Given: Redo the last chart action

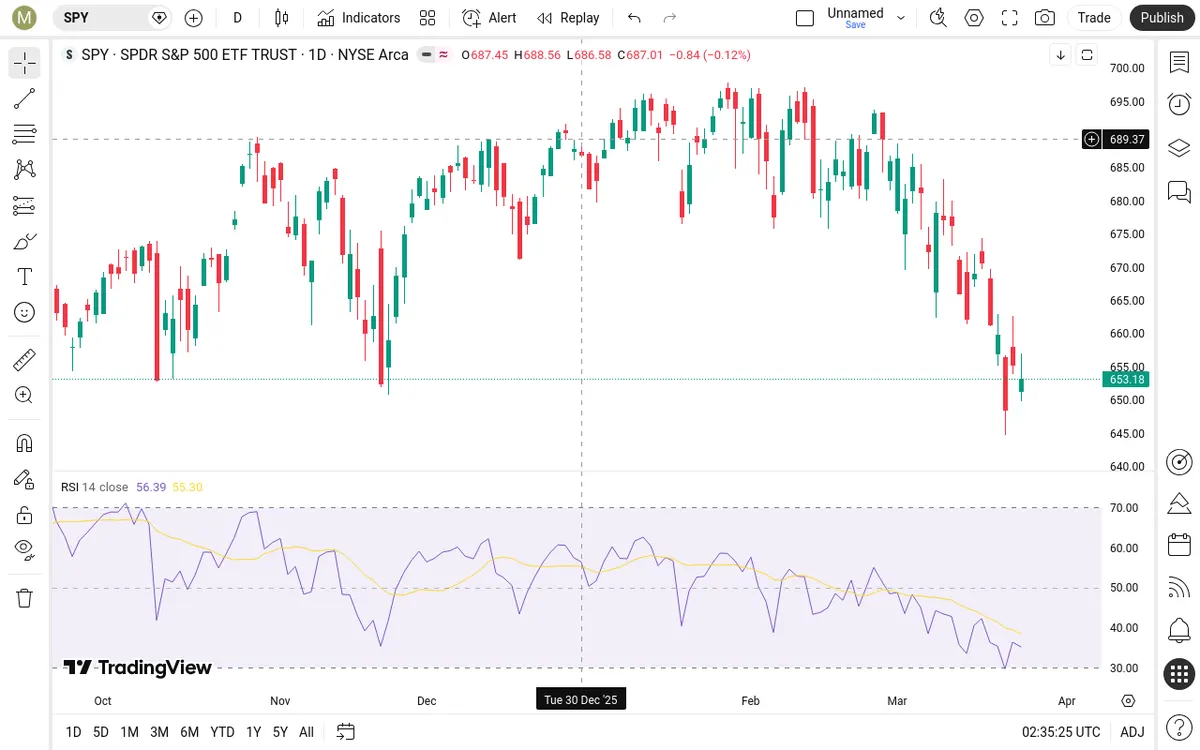Looking at the screenshot, I should (670, 17).
